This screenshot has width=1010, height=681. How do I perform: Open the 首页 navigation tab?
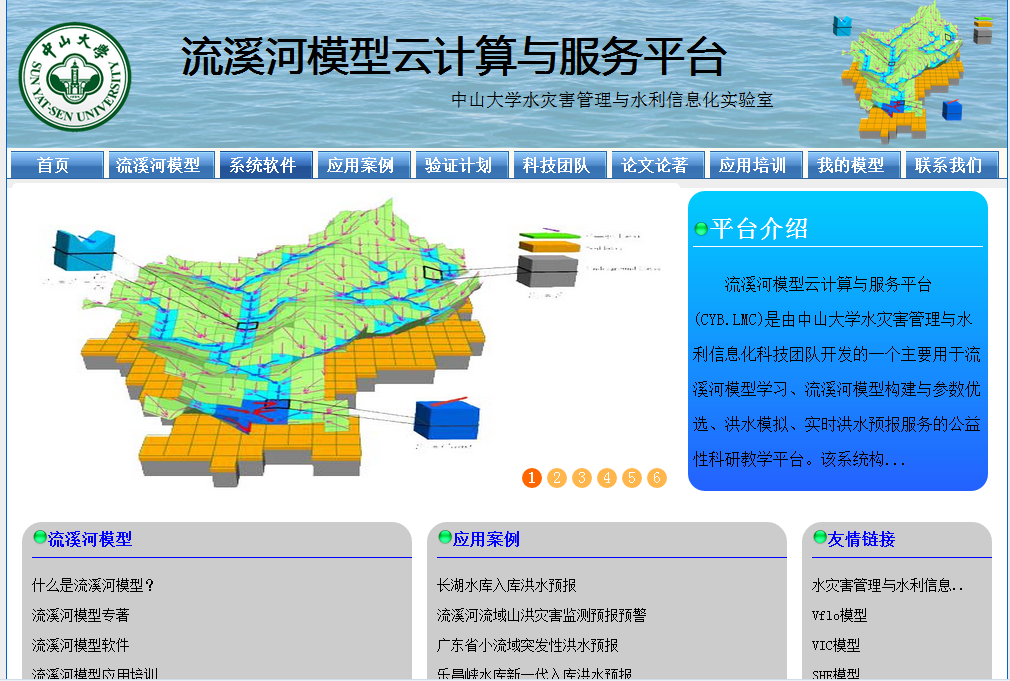coord(56,165)
